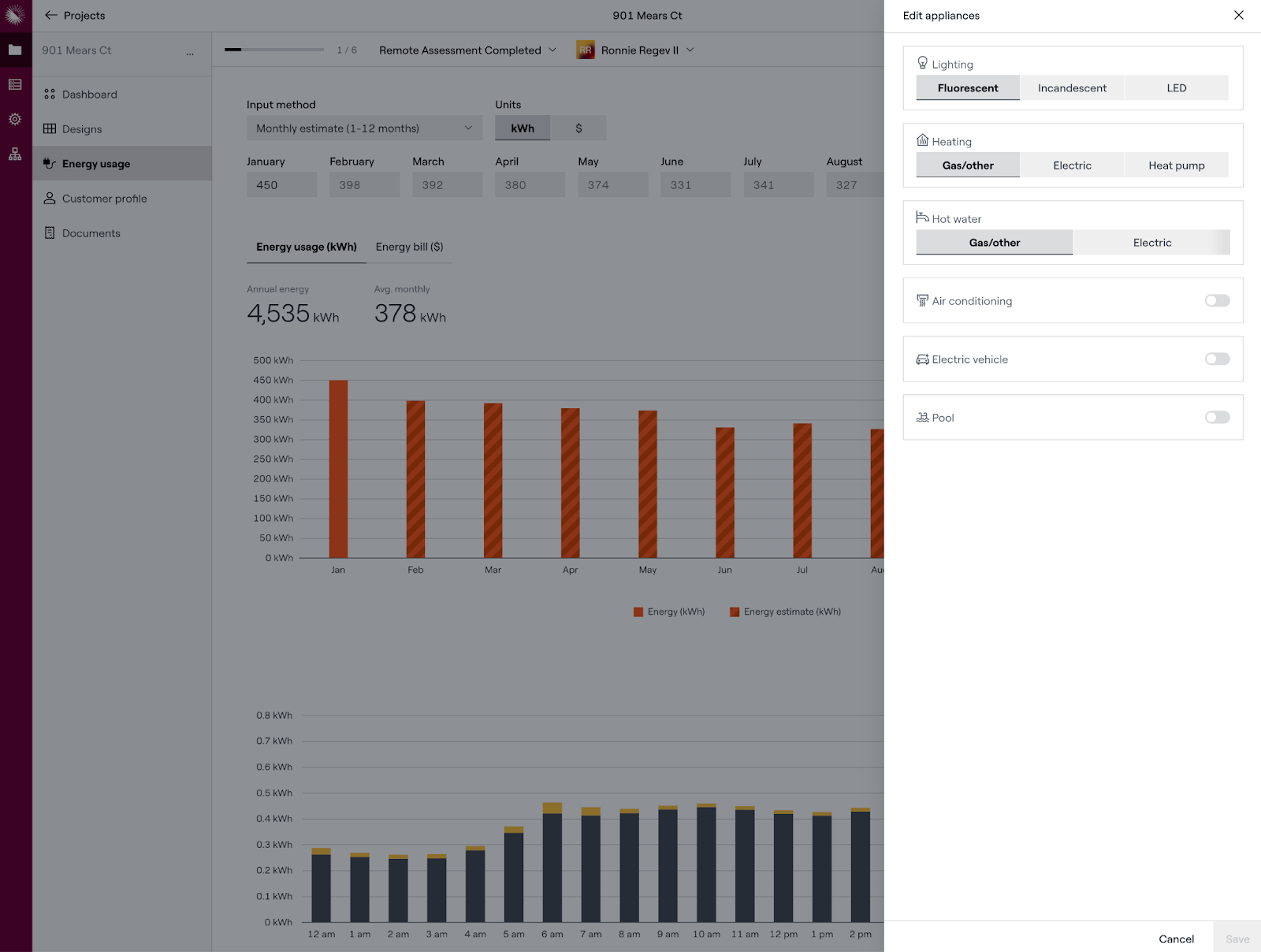Click the Ronnie Regev II avatar icon
The height and width of the screenshot is (952, 1261).
tap(585, 50)
